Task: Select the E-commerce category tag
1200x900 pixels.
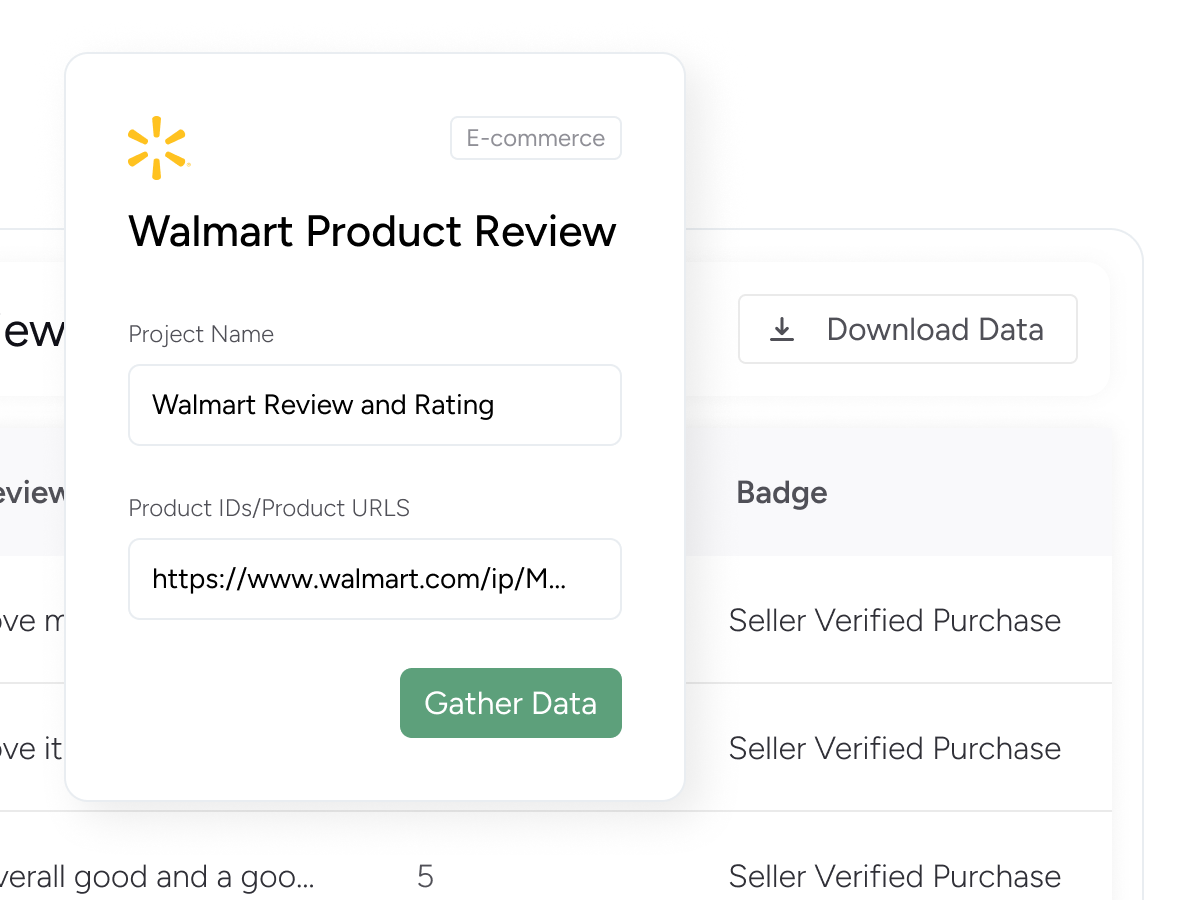Action: (535, 138)
